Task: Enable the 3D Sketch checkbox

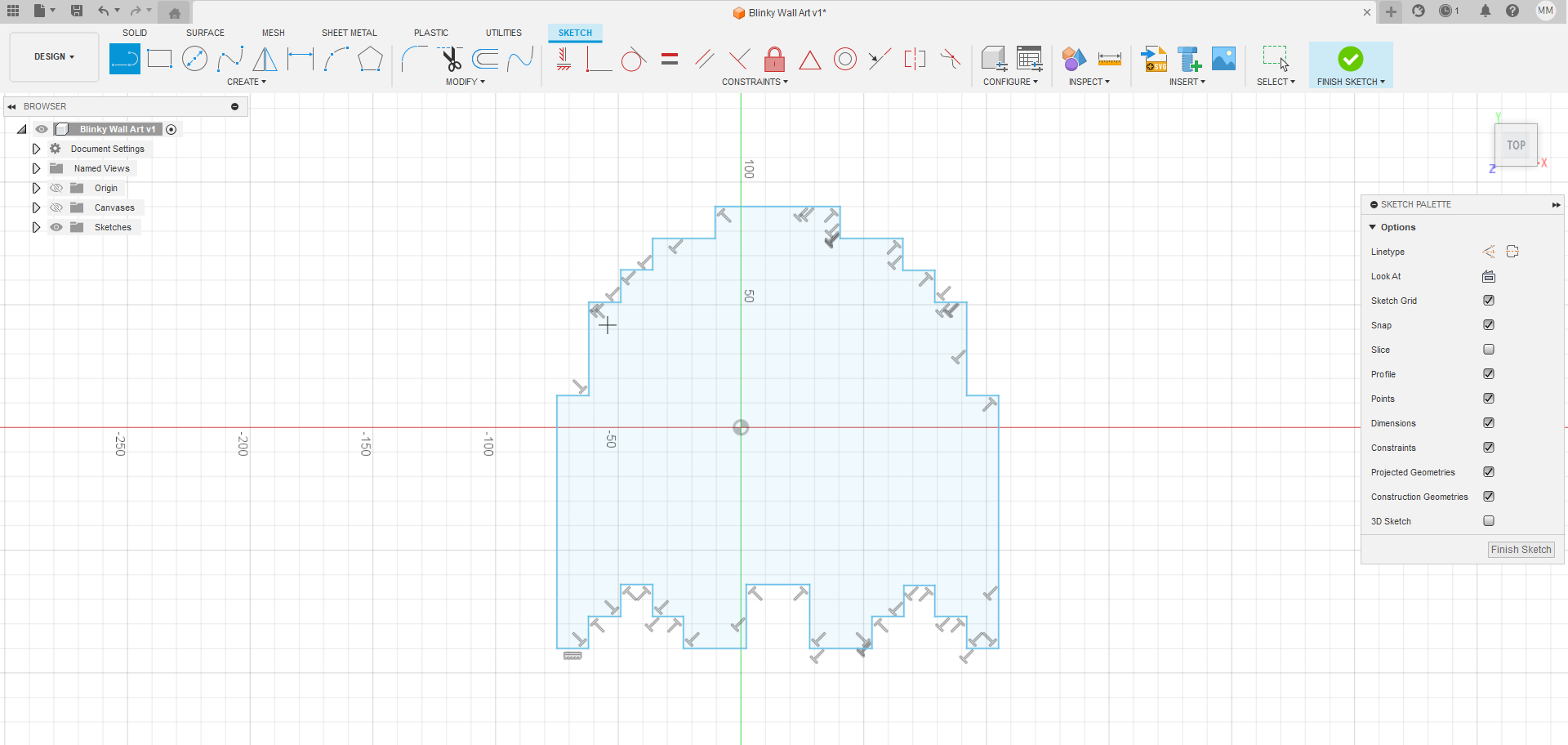Action: point(1489,521)
